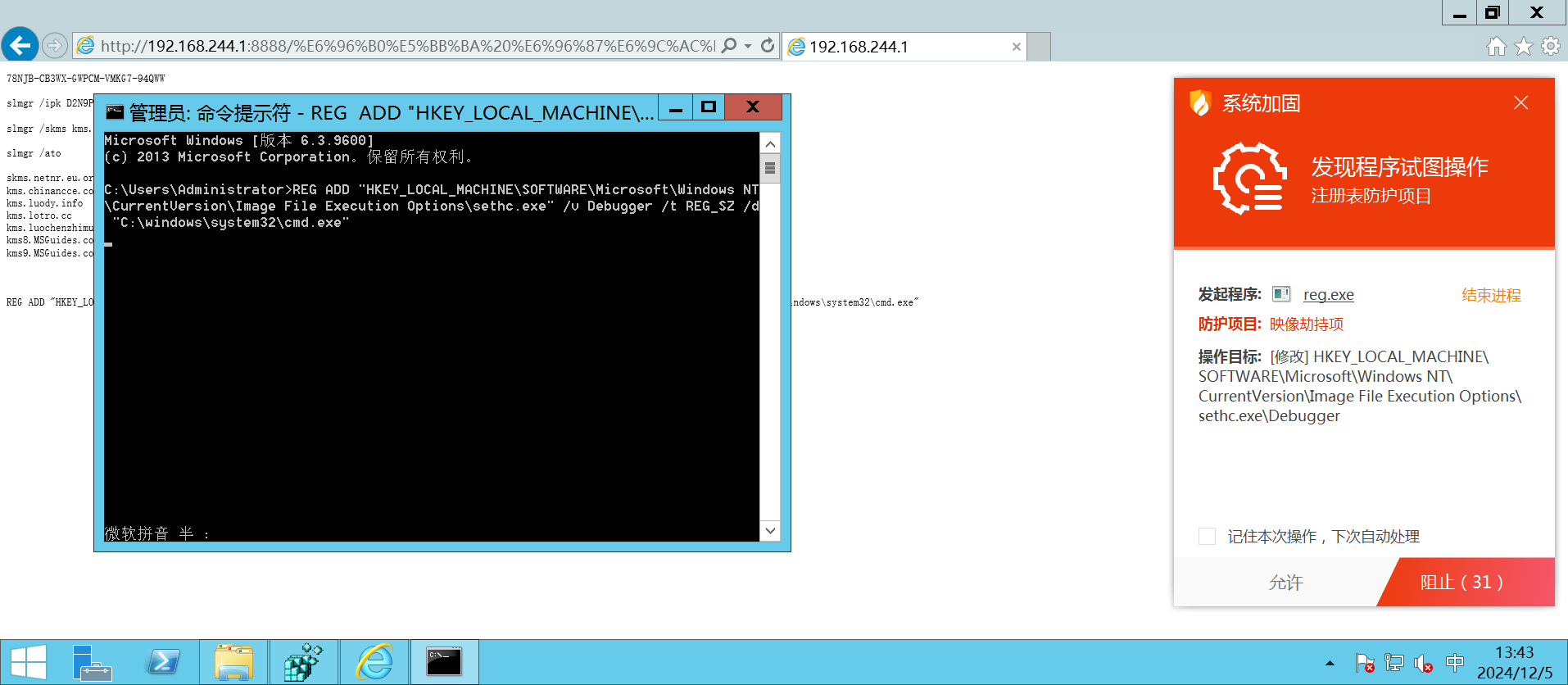1568x685 pixels.
Task: Click the IE page icon in the address bar
Action: pos(86,46)
